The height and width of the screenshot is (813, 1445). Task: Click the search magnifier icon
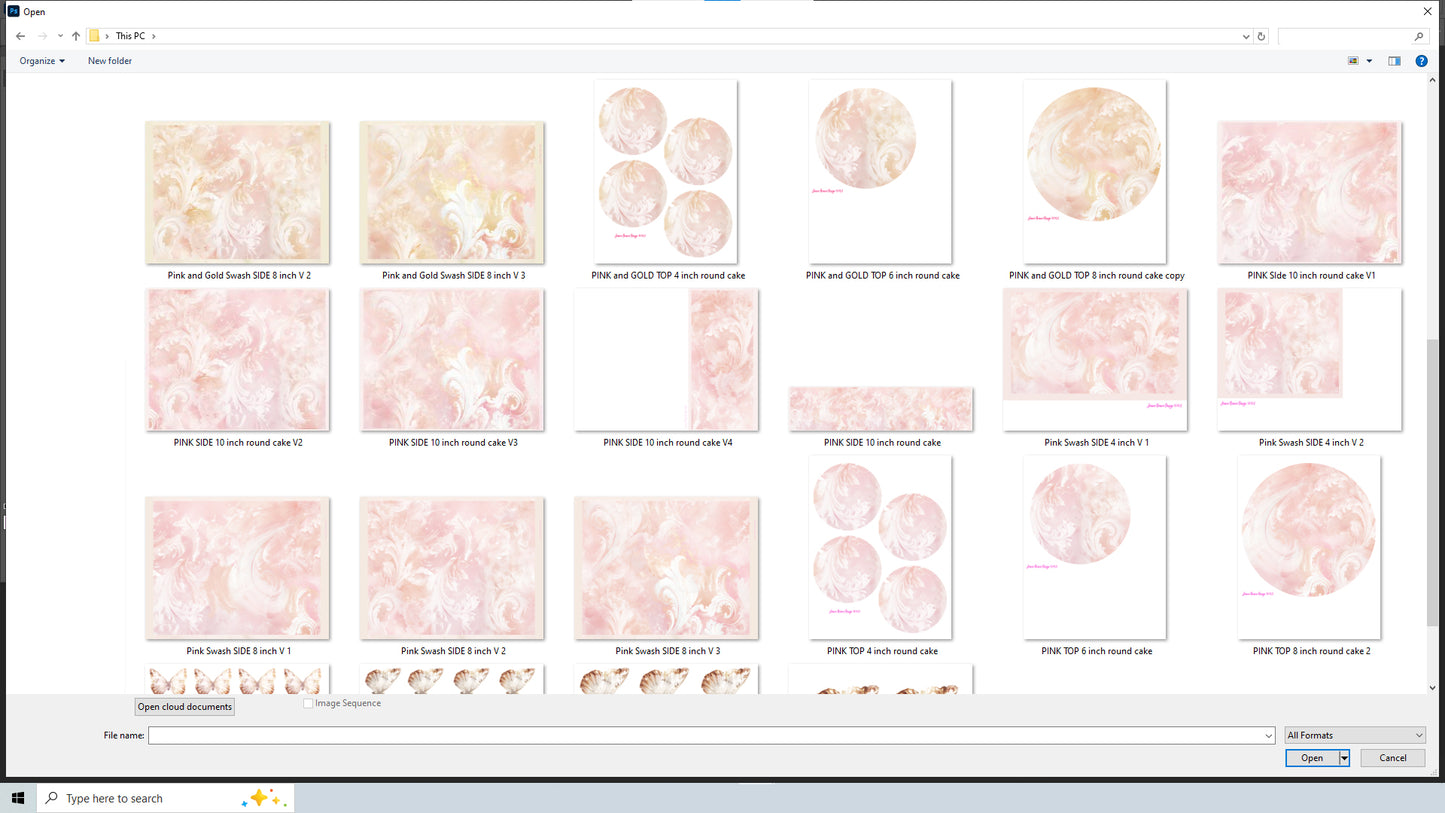pyautogui.click(x=1419, y=36)
